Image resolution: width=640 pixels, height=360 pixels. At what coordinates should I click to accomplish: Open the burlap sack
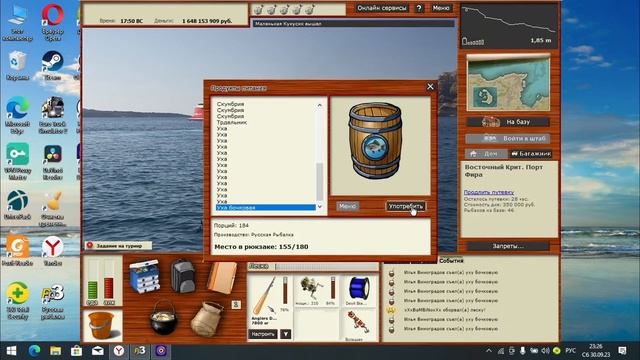(207, 319)
